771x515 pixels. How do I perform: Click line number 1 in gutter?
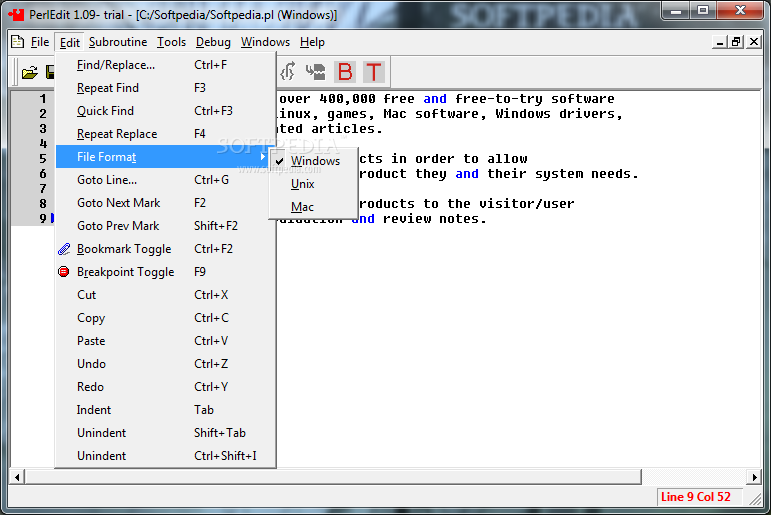pos(43,99)
